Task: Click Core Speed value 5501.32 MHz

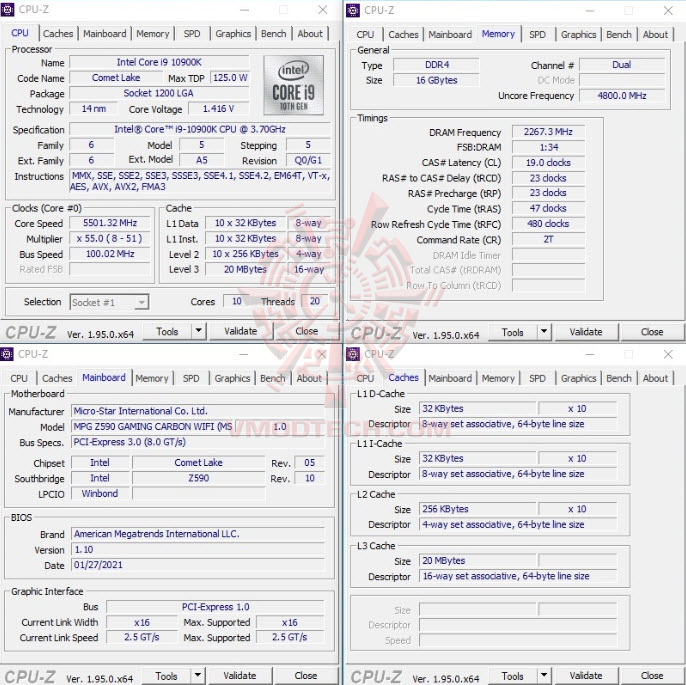Action: pyautogui.click(x=110, y=223)
